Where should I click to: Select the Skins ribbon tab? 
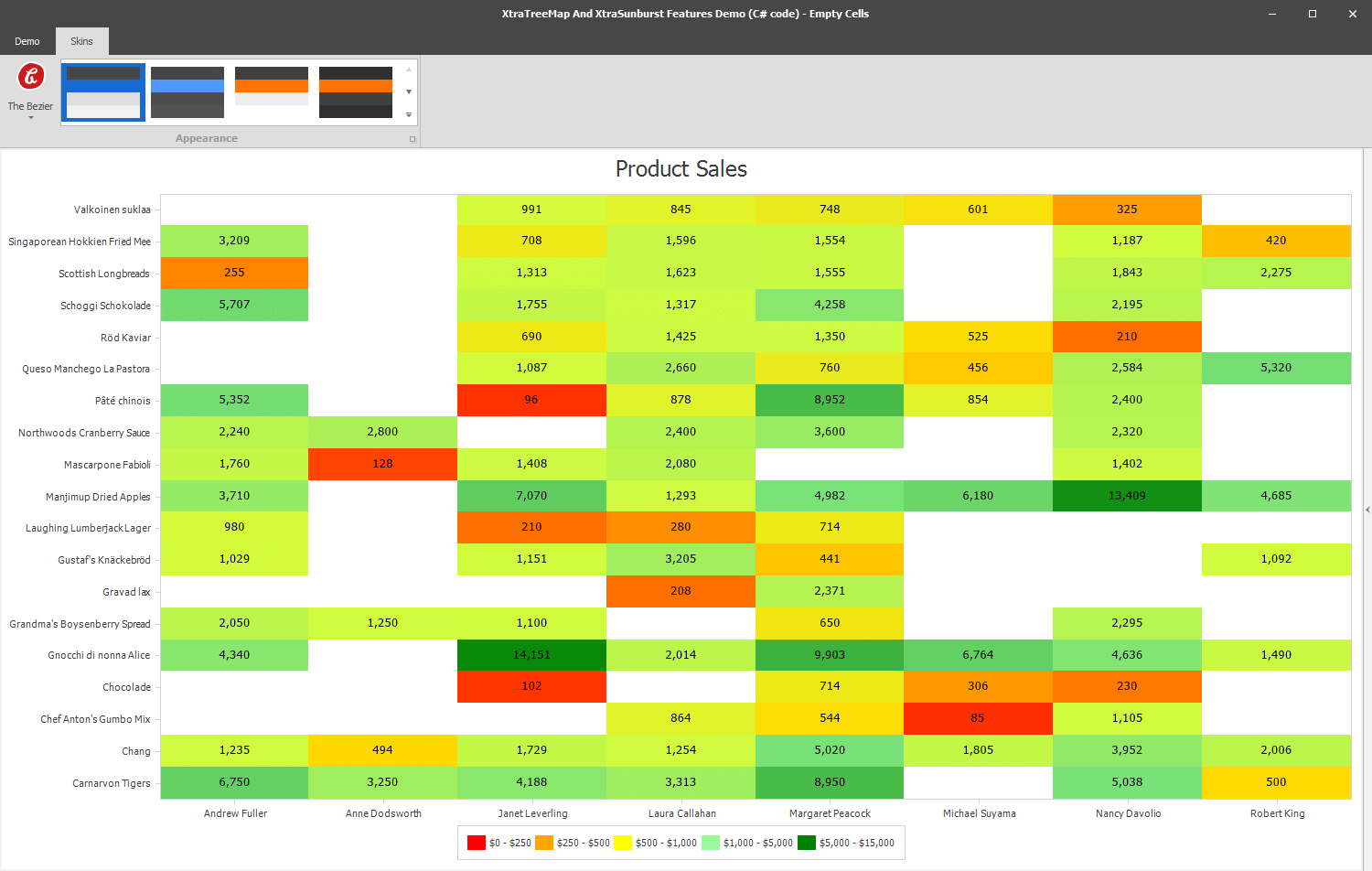[81, 41]
